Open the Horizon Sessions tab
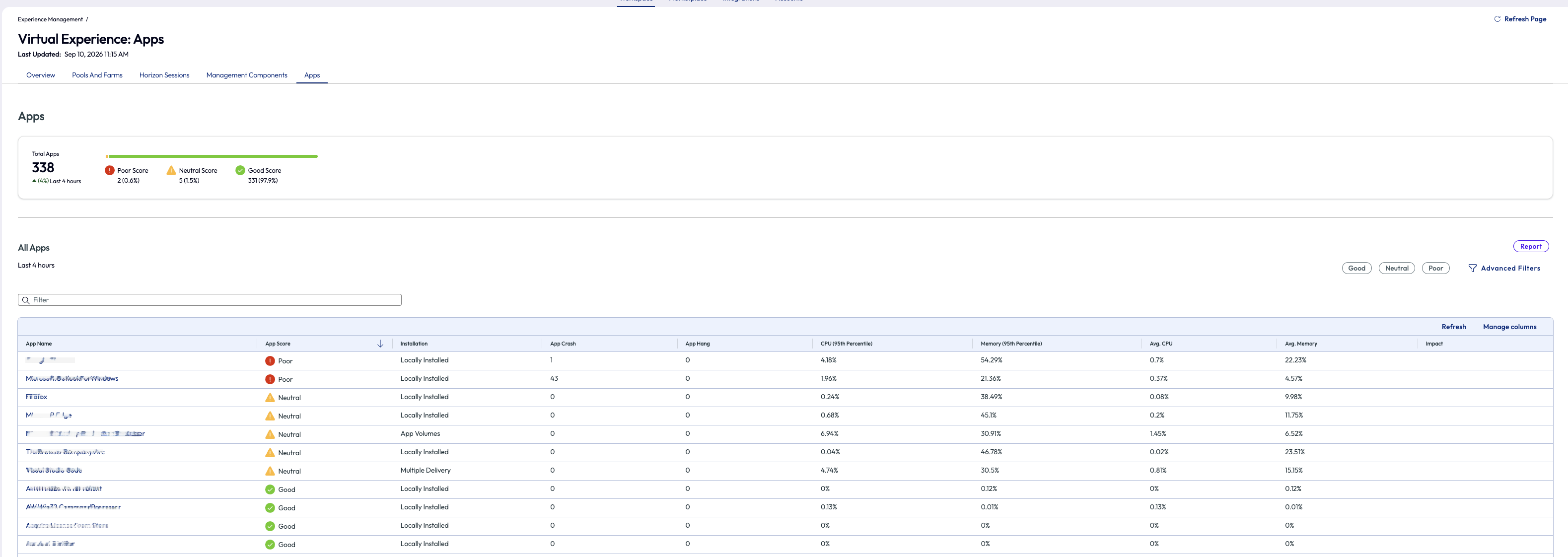1568x557 pixels. [164, 75]
